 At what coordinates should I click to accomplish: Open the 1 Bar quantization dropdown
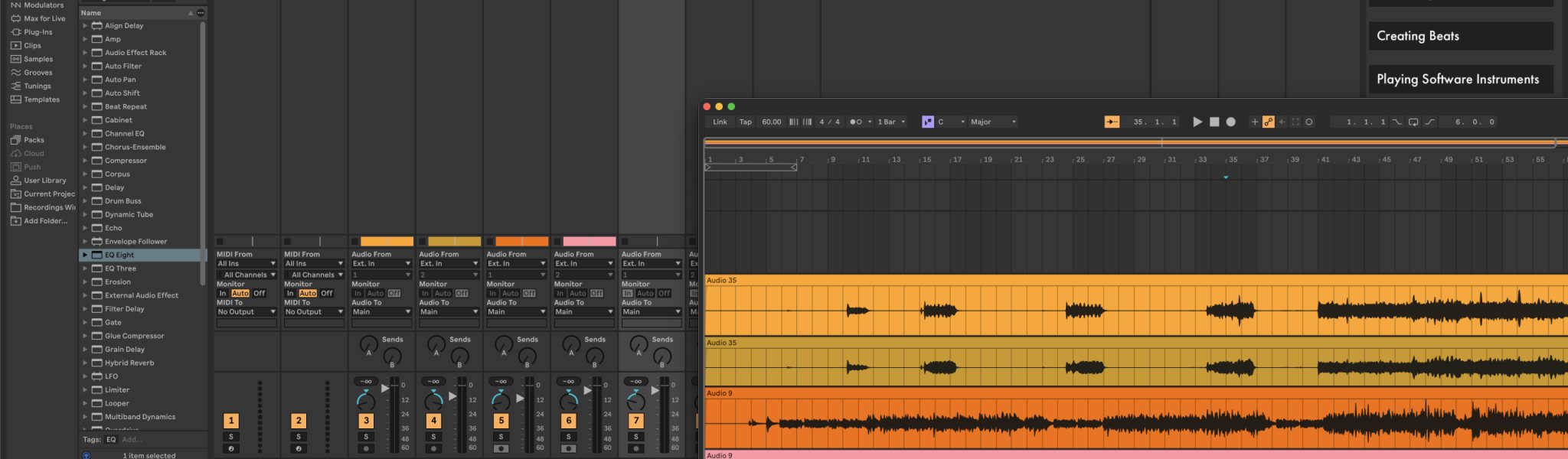(891, 122)
